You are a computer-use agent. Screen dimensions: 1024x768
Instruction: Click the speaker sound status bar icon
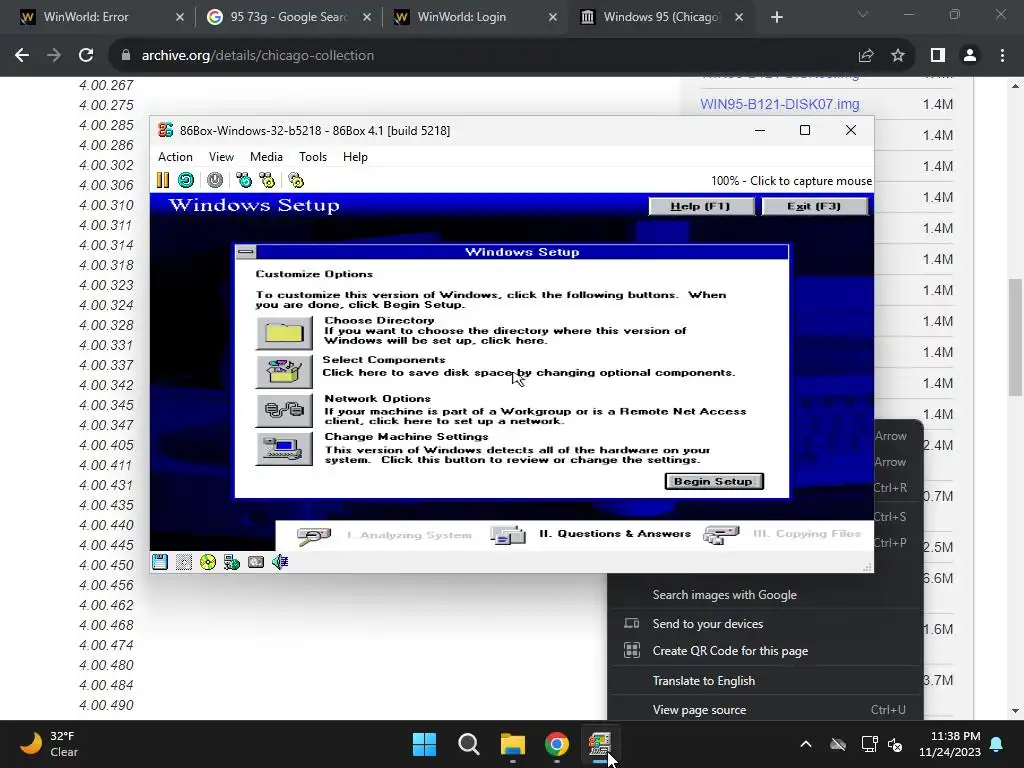(280, 562)
